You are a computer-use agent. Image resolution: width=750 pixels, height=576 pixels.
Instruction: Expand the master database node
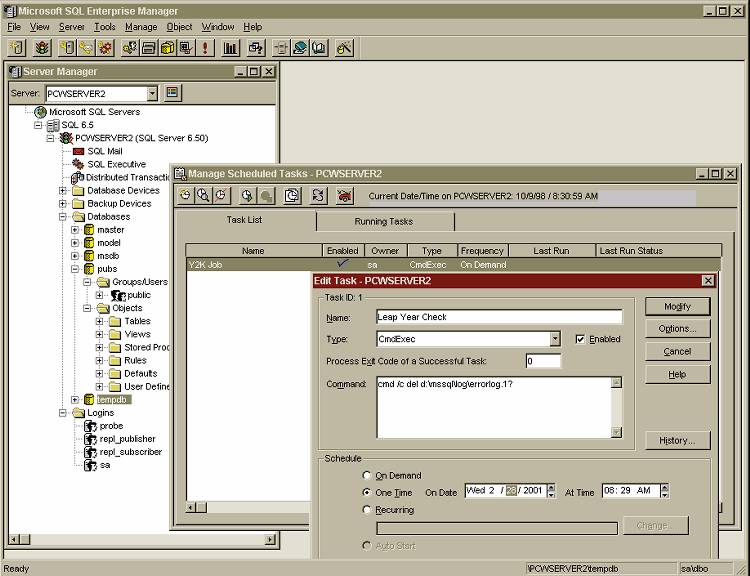(75, 230)
